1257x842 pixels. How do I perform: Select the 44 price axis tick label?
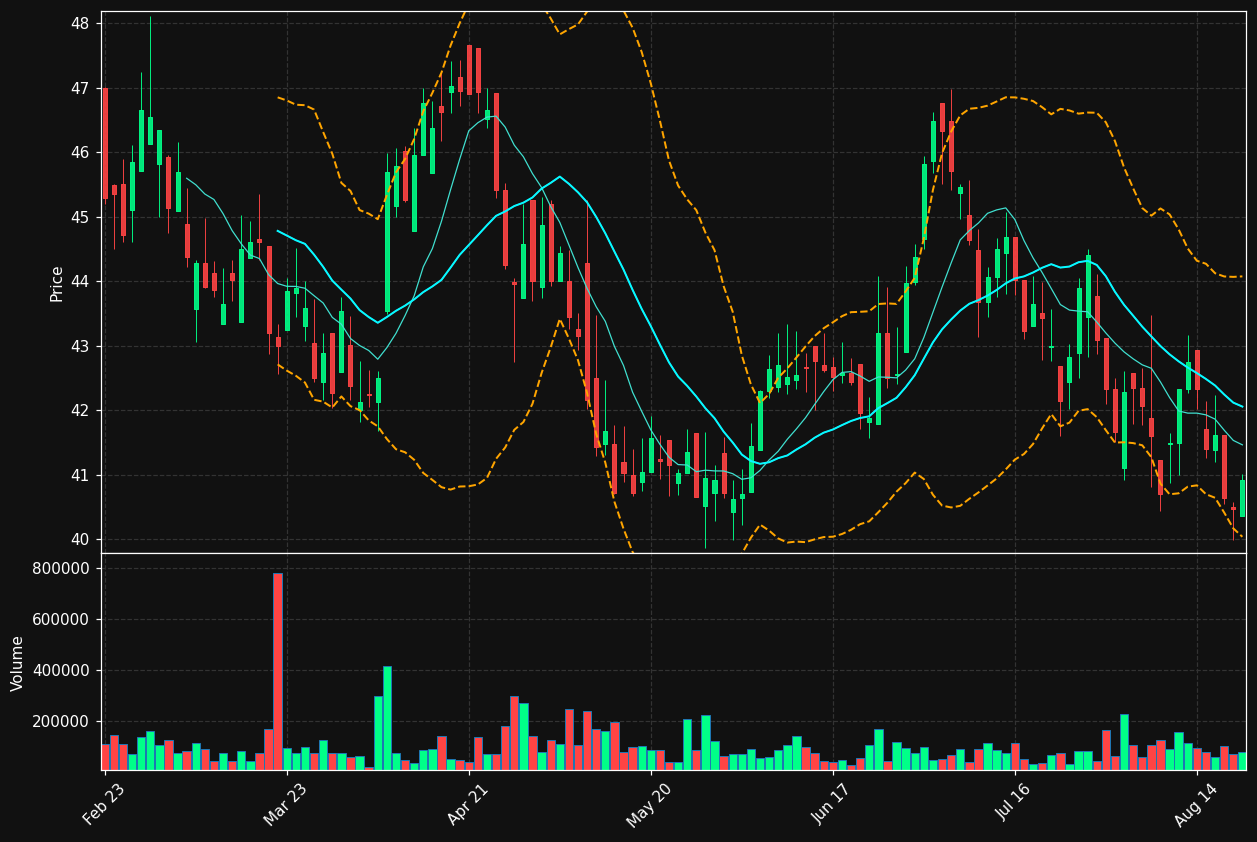point(81,281)
